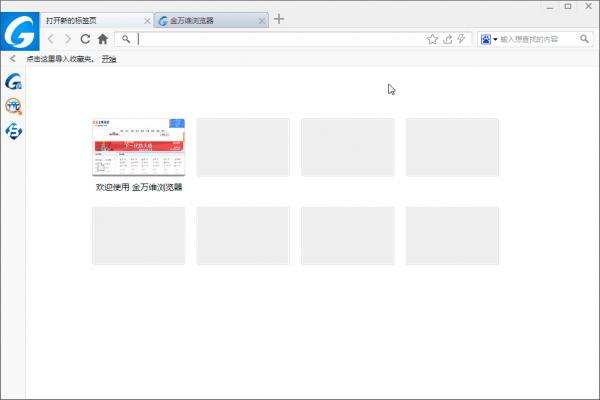Click the lightning speed mode icon
The height and width of the screenshot is (400, 600).
pos(462,39)
